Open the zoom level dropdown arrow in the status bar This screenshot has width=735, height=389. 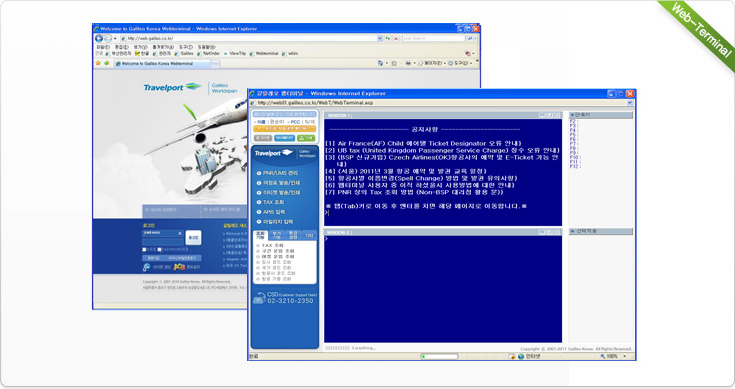624,357
